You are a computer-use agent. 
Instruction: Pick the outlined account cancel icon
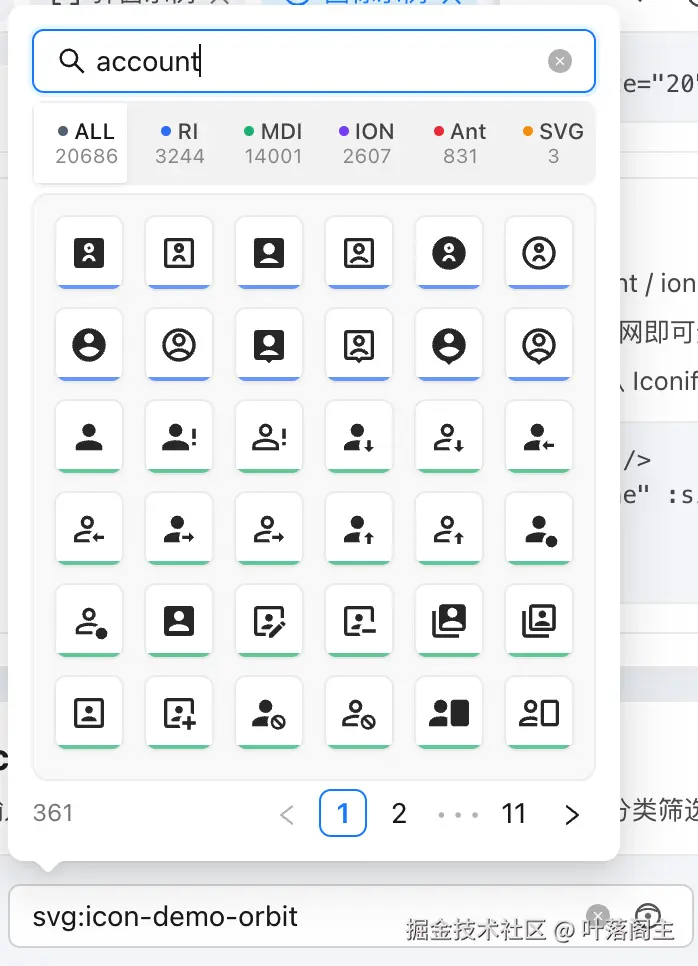(x=359, y=713)
